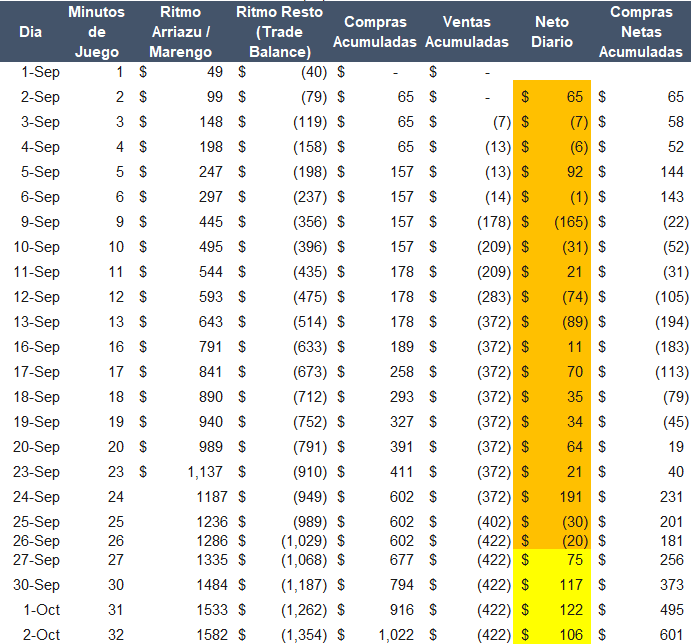The height and width of the screenshot is (644, 691).
Task: Select the 'Compras Netas Acumuladas' header
Action: 641,32
